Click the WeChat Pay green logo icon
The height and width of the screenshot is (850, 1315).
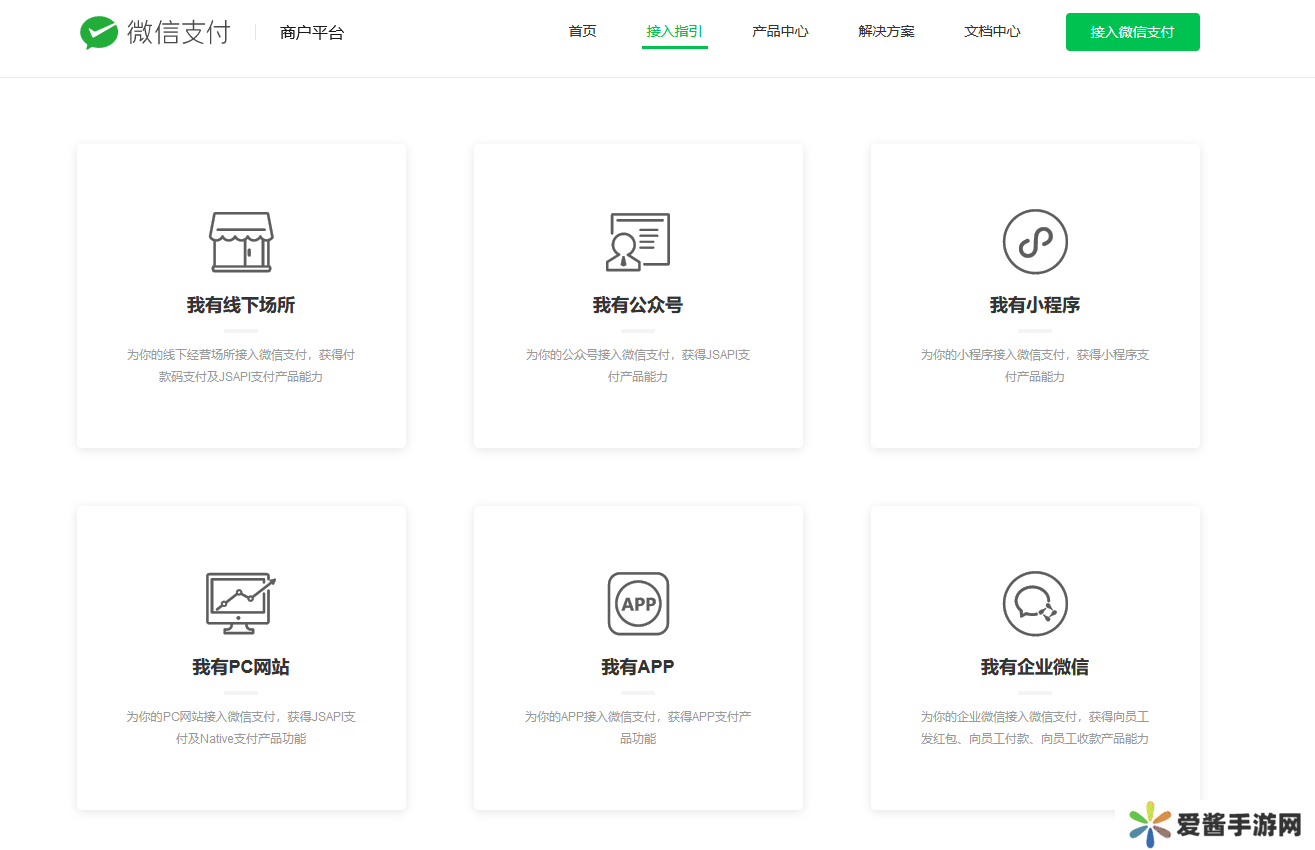pyautogui.click(x=99, y=33)
